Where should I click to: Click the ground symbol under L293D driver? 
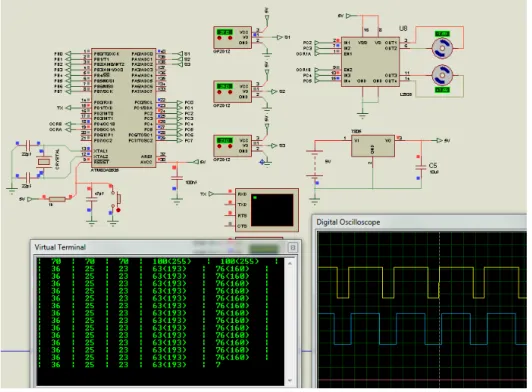(362, 116)
